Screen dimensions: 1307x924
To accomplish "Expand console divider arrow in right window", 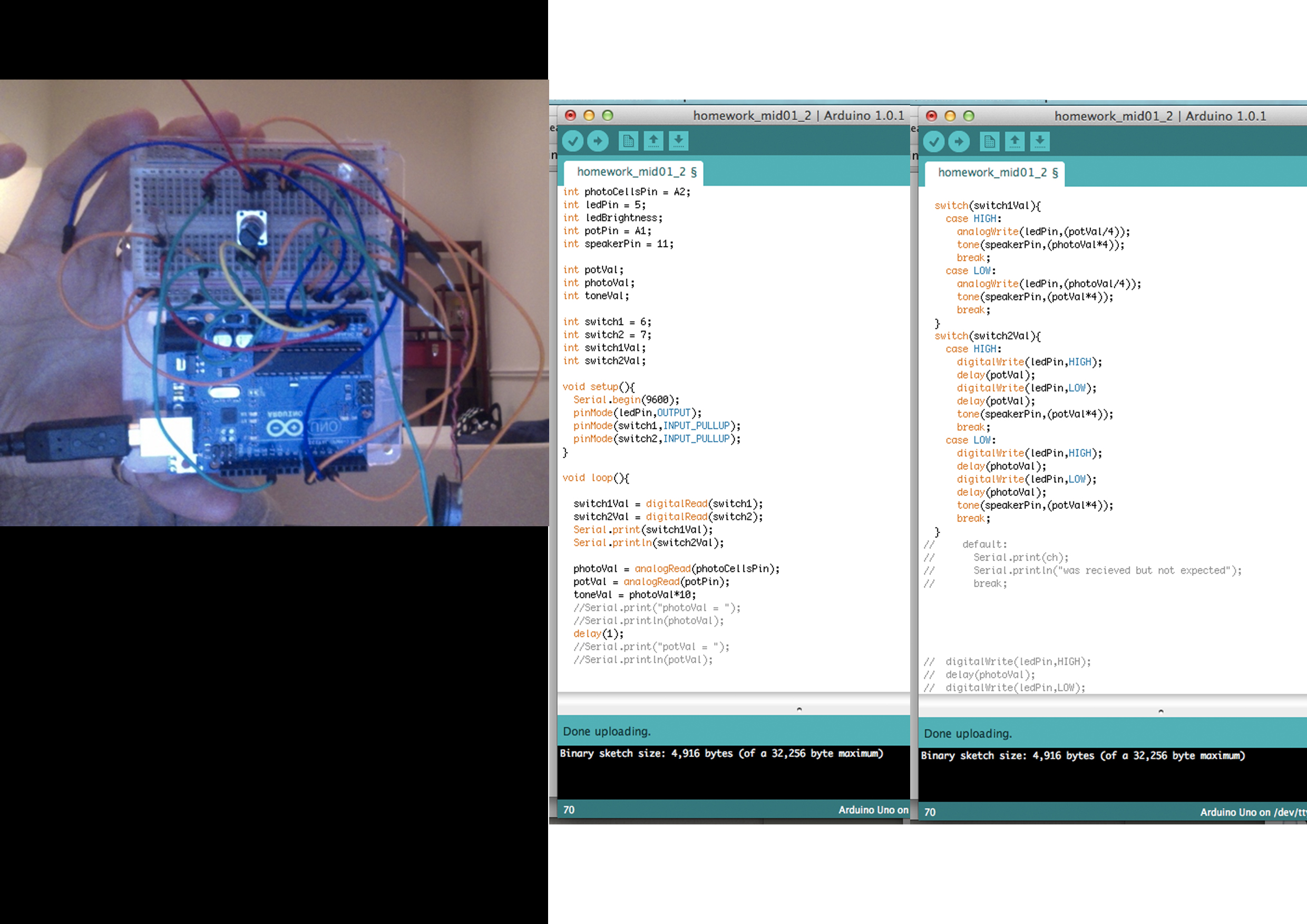I will point(1160,711).
